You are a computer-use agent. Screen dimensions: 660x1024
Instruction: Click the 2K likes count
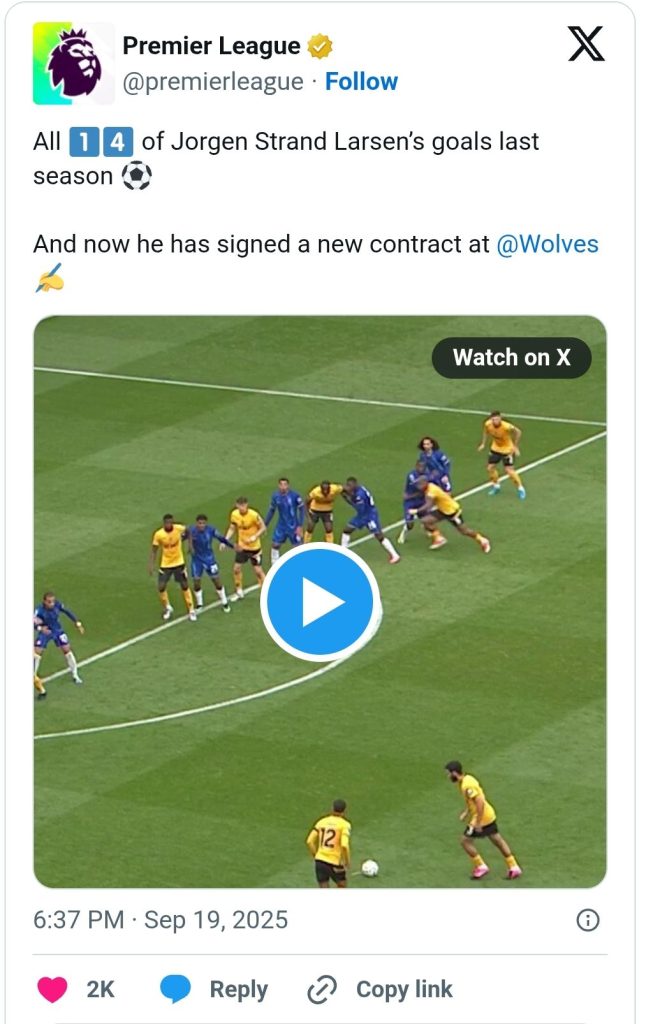coord(100,989)
